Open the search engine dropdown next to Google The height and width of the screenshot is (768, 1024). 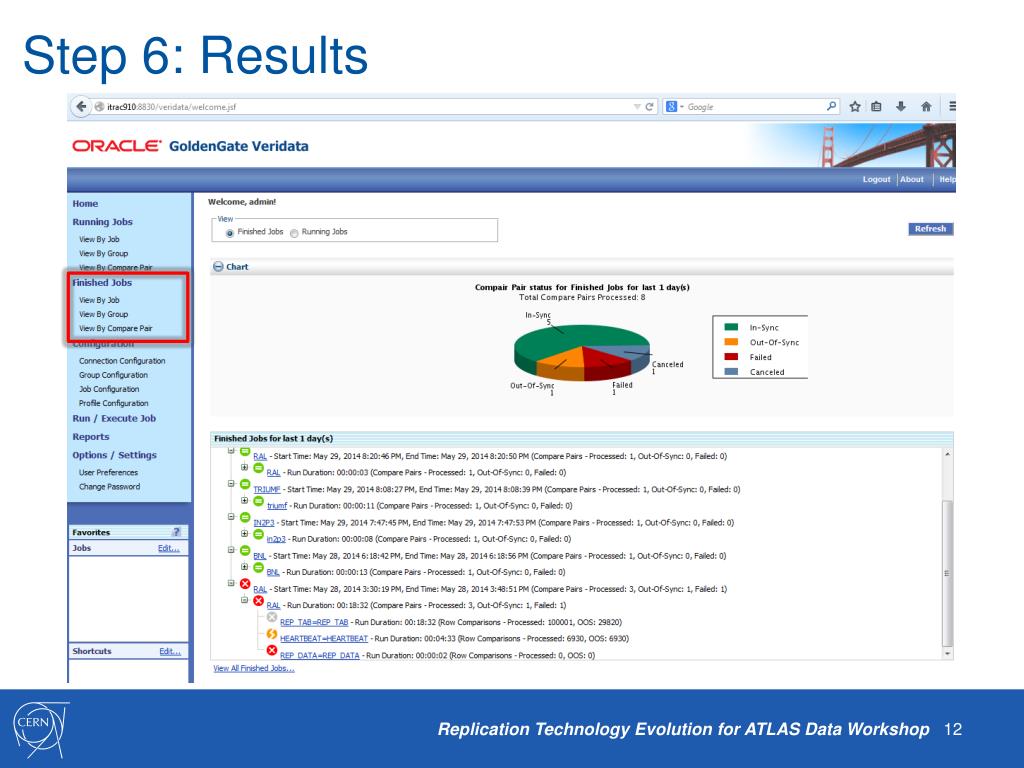pos(682,106)
